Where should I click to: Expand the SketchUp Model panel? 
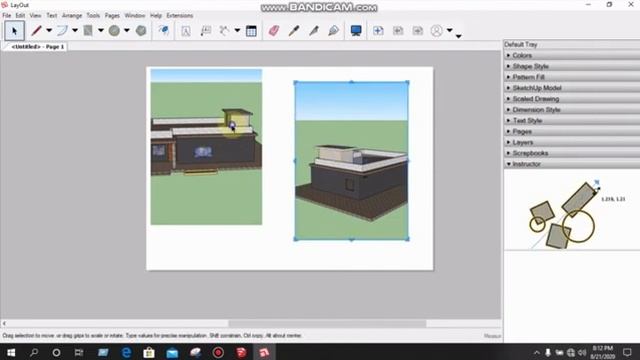[x=571, y=88]
